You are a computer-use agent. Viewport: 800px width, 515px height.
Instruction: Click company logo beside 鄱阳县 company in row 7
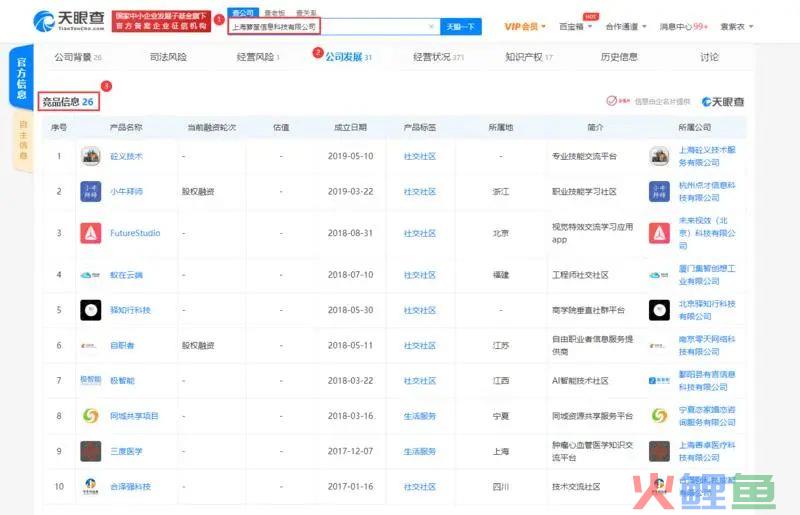pos(659,380)
